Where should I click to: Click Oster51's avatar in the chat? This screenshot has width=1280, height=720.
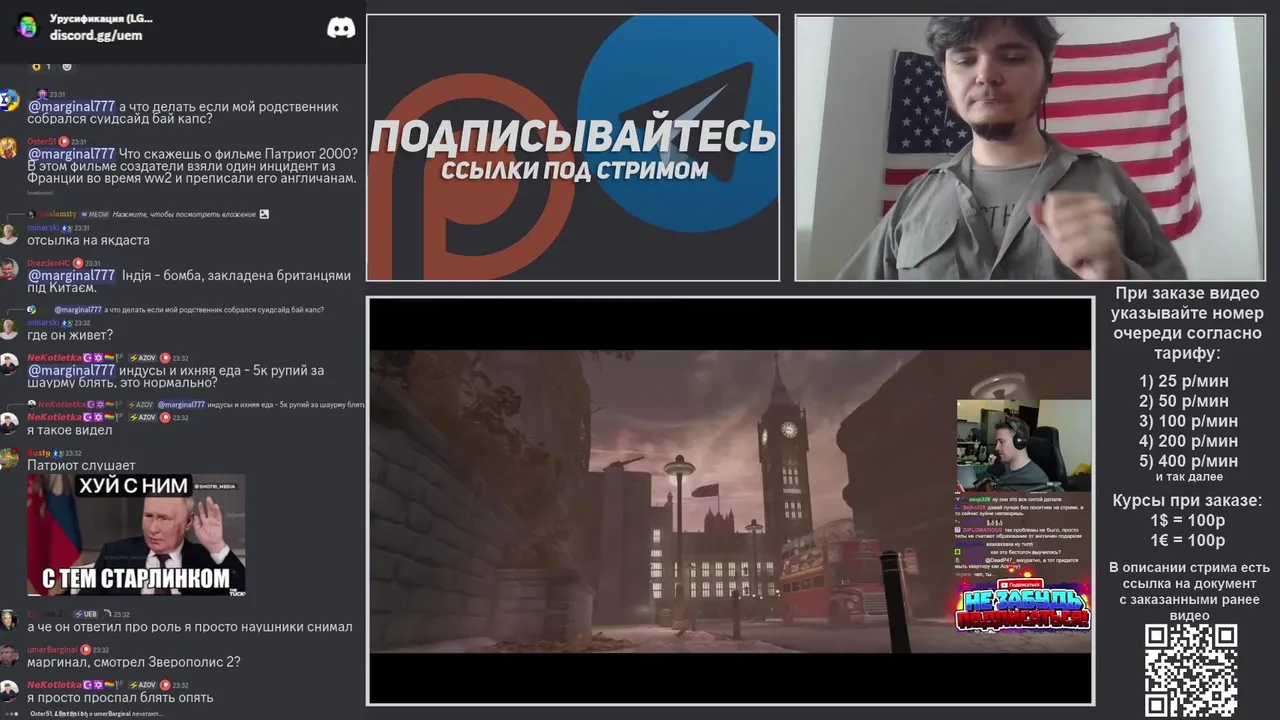click(9, 148)
